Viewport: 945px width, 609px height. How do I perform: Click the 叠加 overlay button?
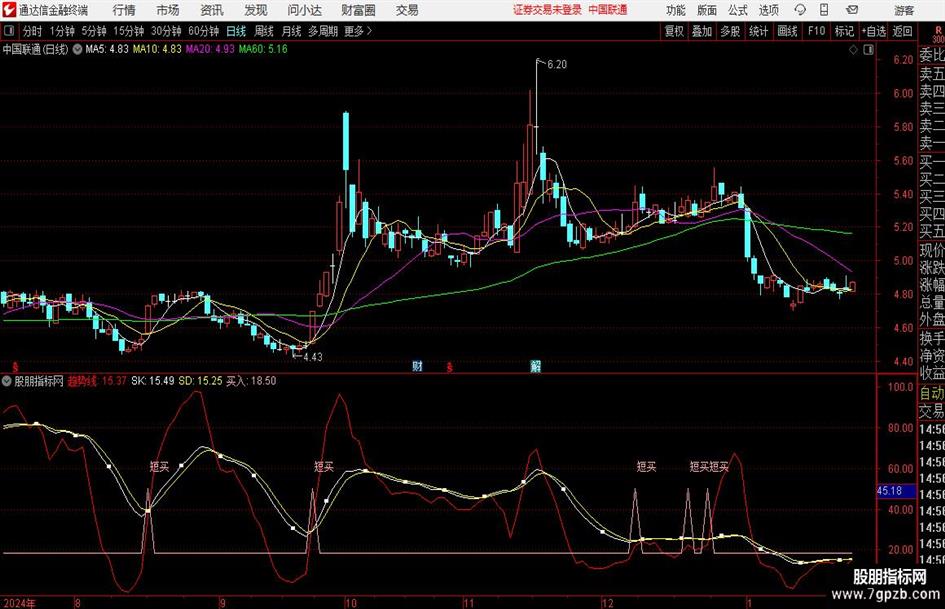tap(702, 31)
